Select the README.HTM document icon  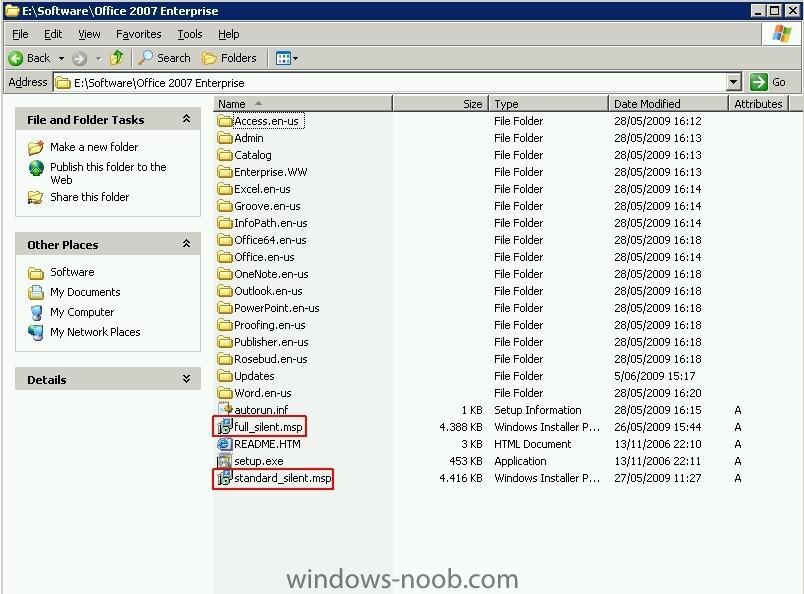pyautogui.click(x=225, y=444)
